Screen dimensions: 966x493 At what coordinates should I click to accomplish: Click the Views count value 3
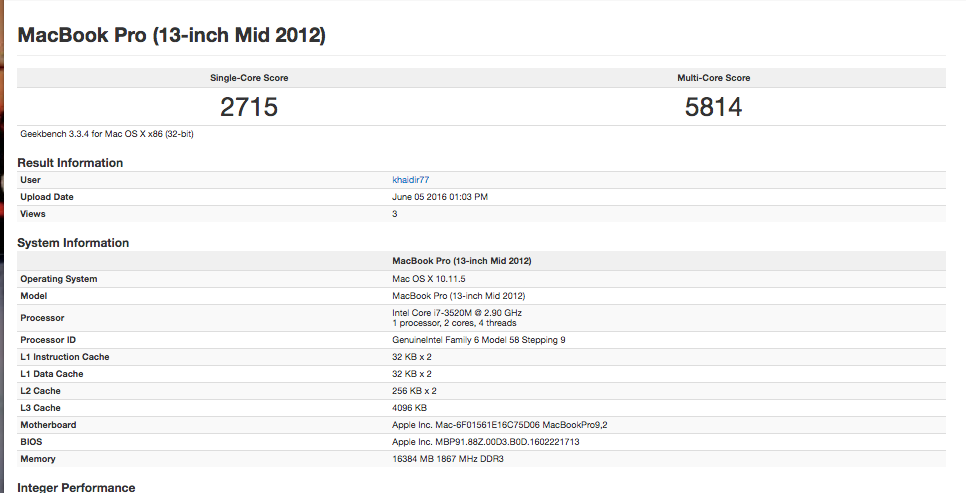pyautogui.click(x=394, y=214)
